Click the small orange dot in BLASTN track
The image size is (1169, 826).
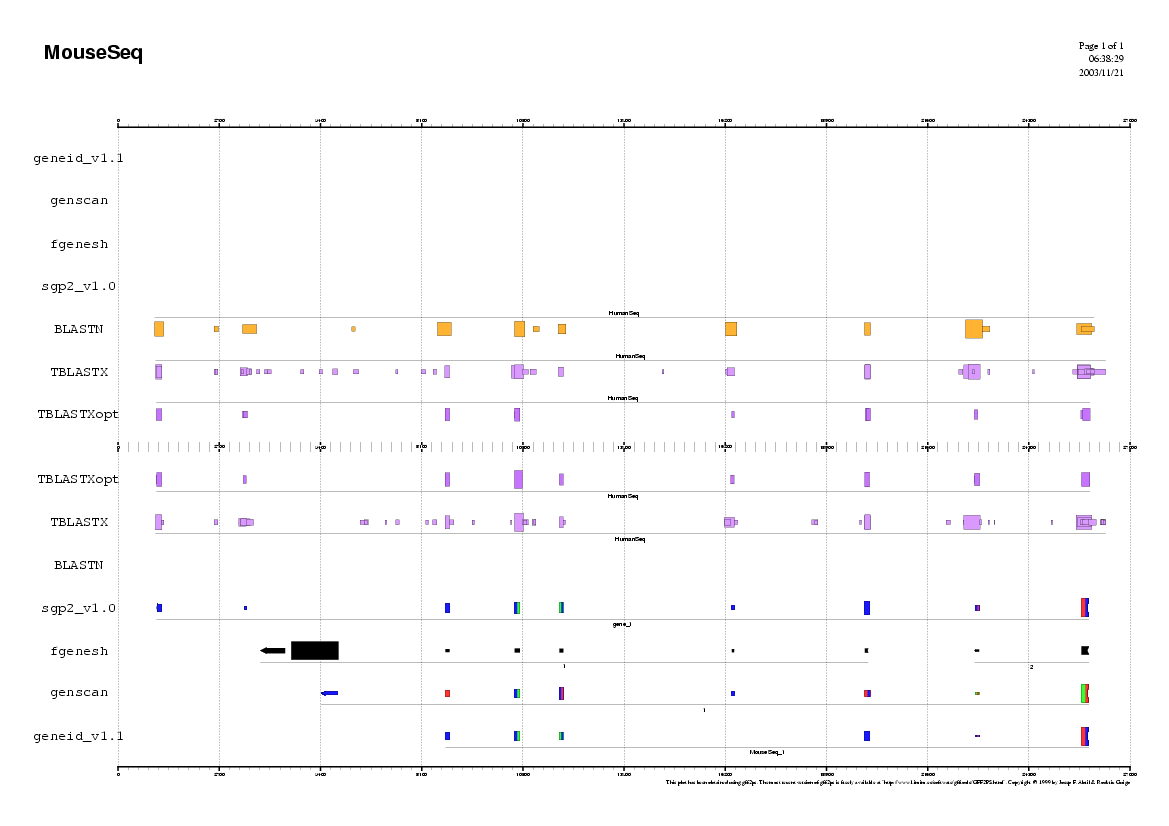[353, 329]
